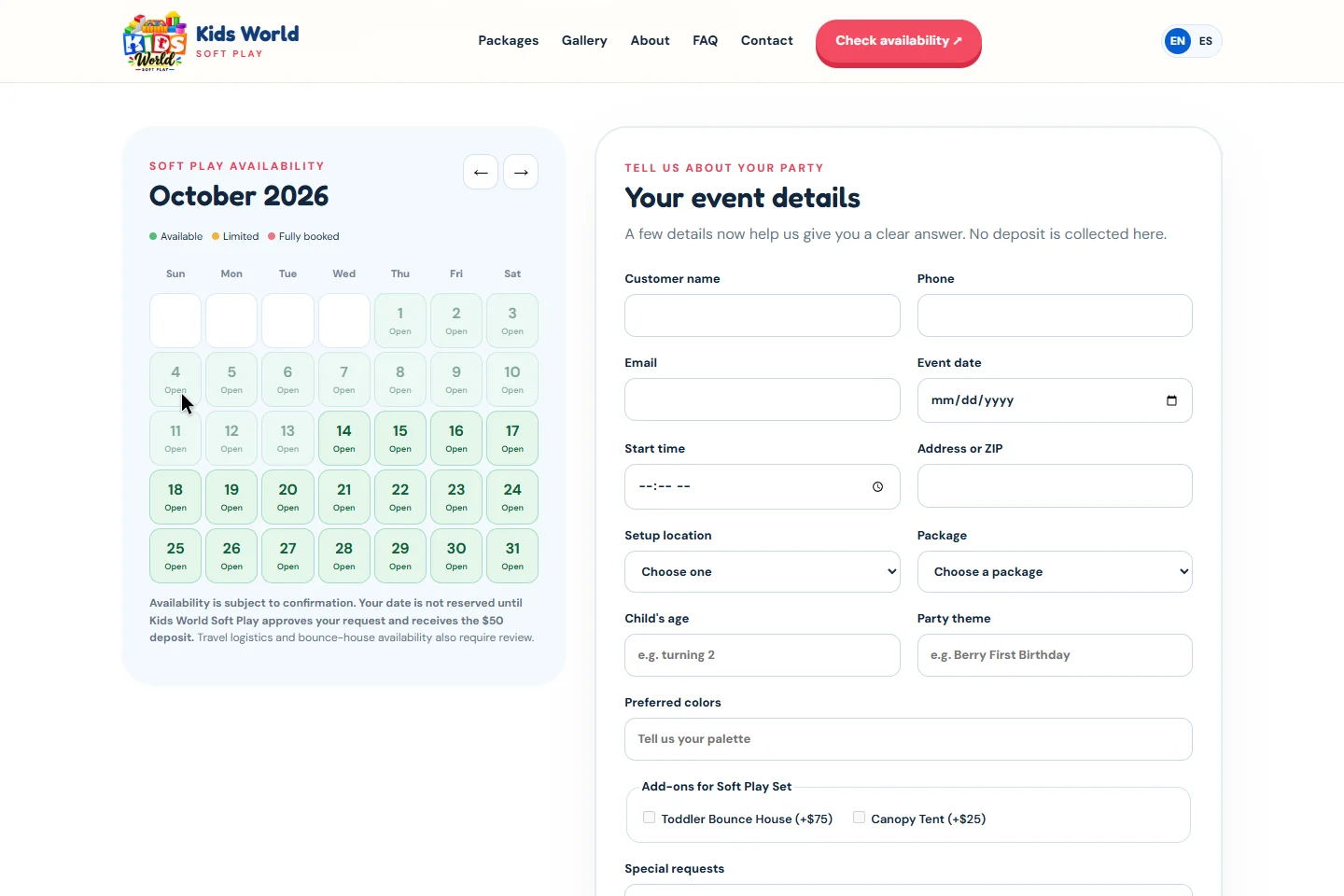The width and height of the screenshot is (1344, 896).
Task: Check the Toddler Bounce House add-on
Action: [649, 818]
